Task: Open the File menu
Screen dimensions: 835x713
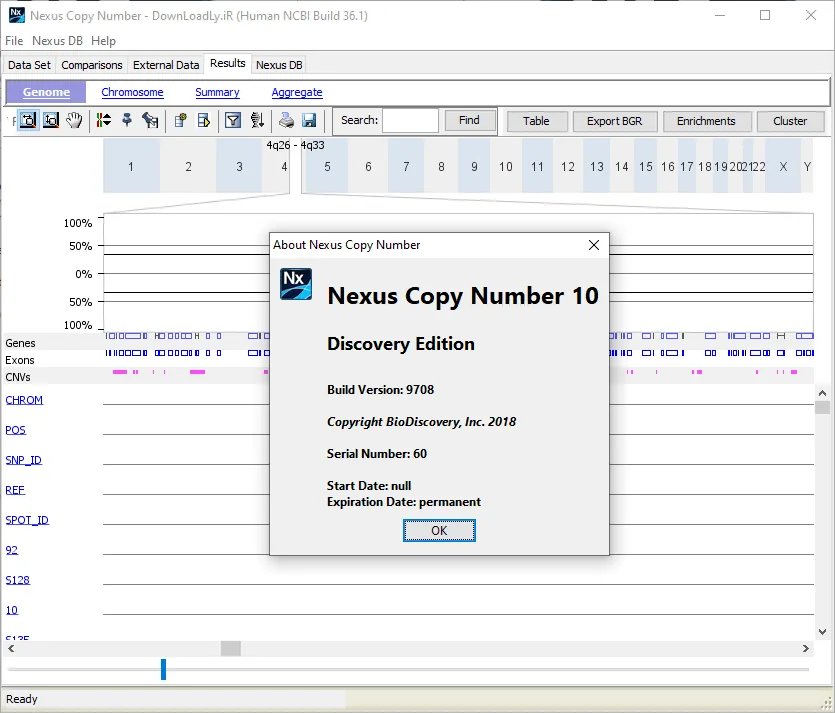Action: click(x=14, y=40)
